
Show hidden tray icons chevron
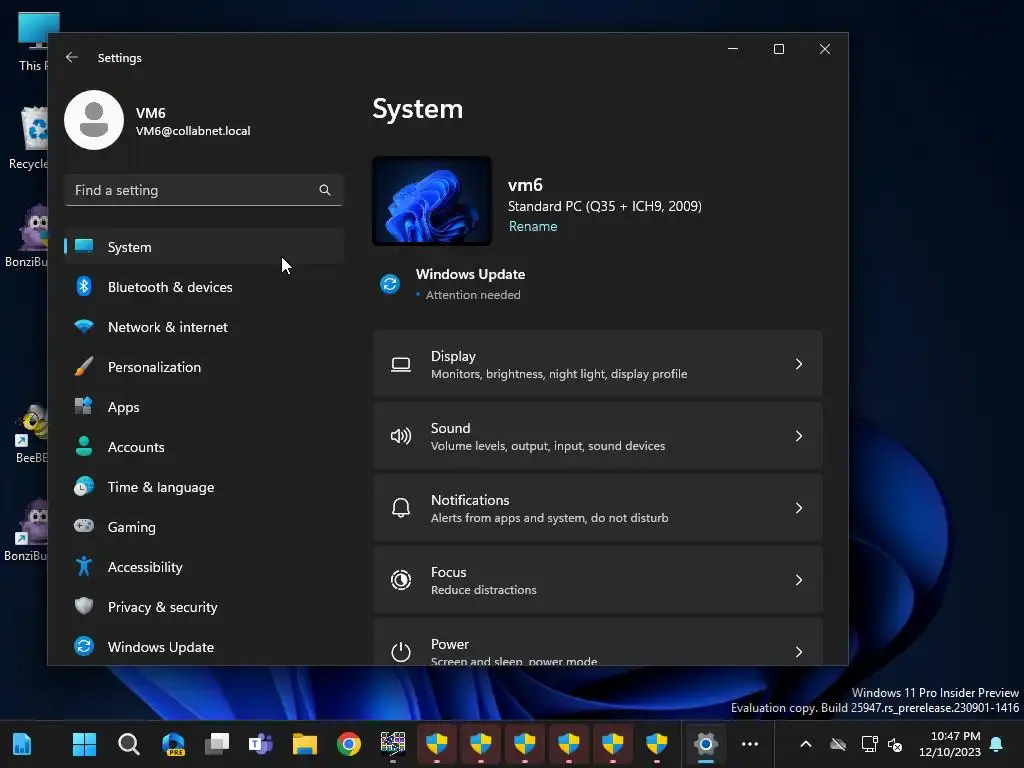point(806,744)
